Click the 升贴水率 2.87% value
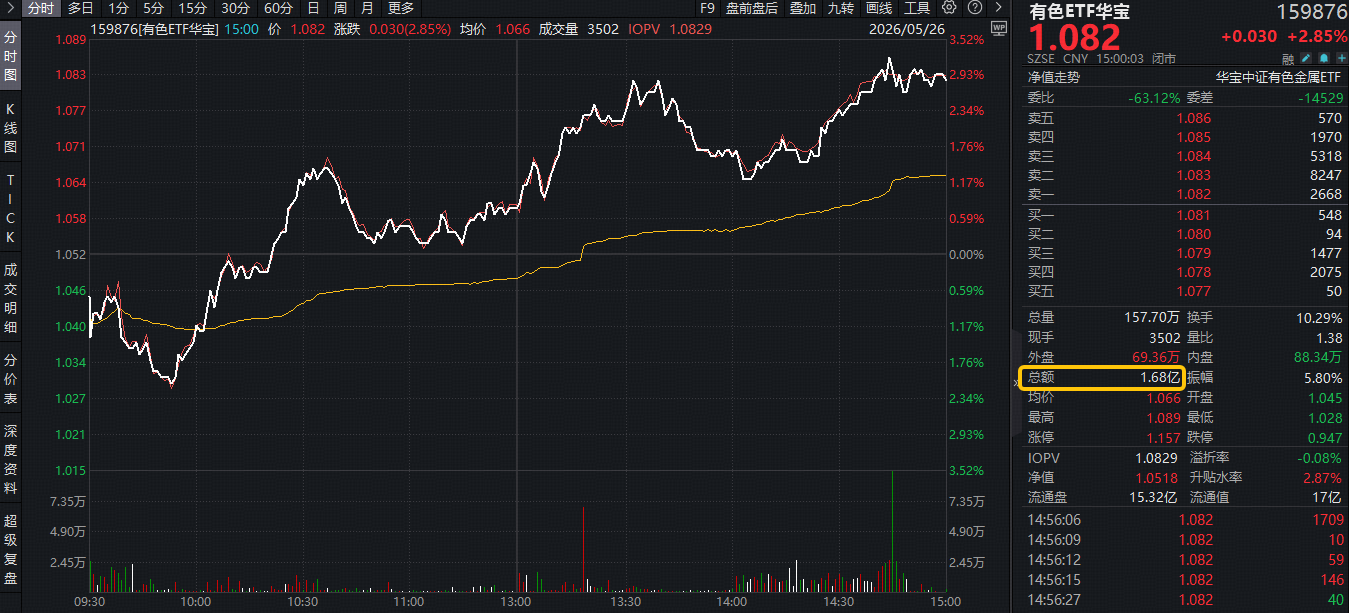Viewport: 1349px width, 613px height. [x=1322, y=477]
